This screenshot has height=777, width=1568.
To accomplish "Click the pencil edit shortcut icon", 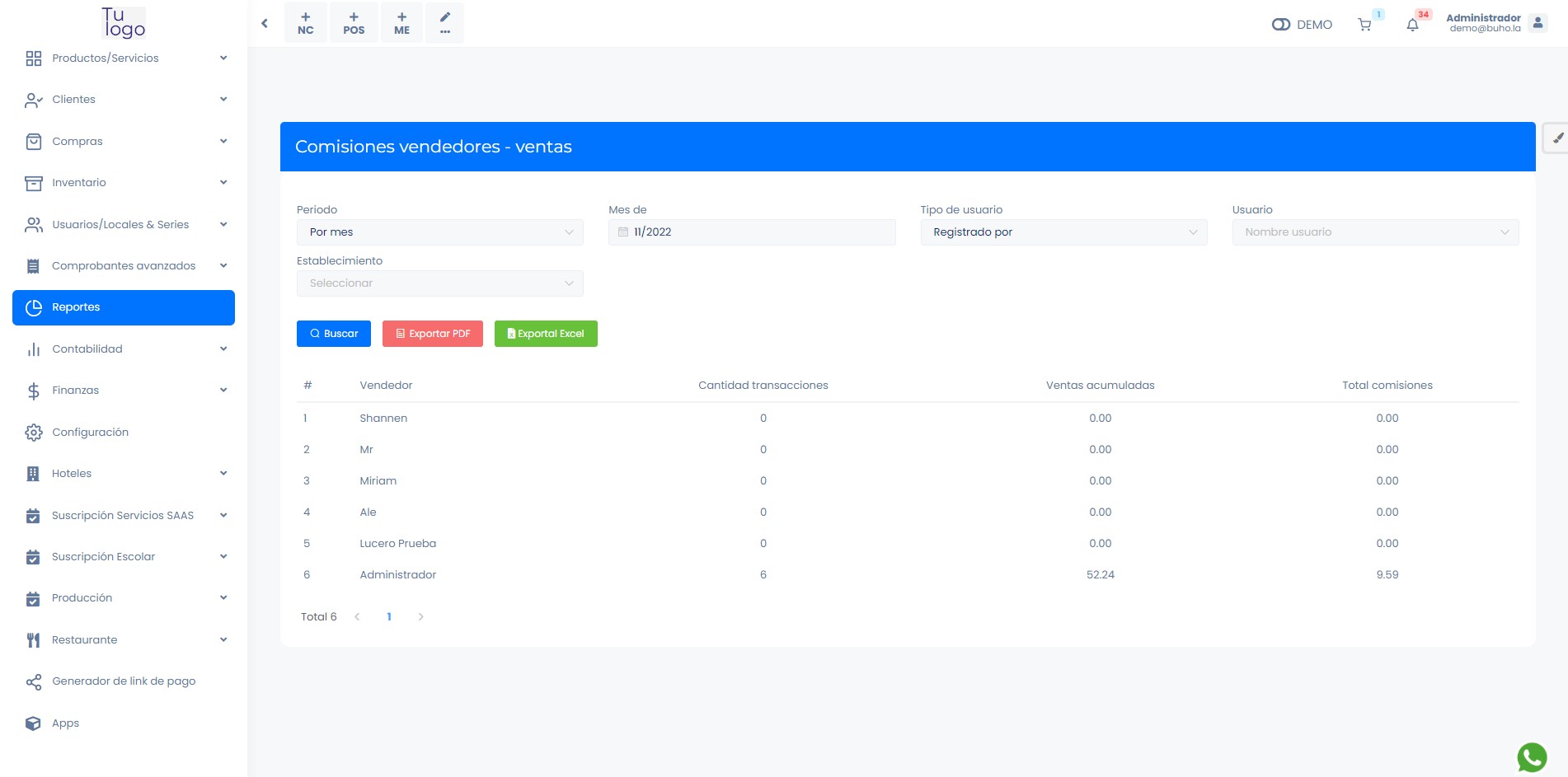I will pos(445,22).
